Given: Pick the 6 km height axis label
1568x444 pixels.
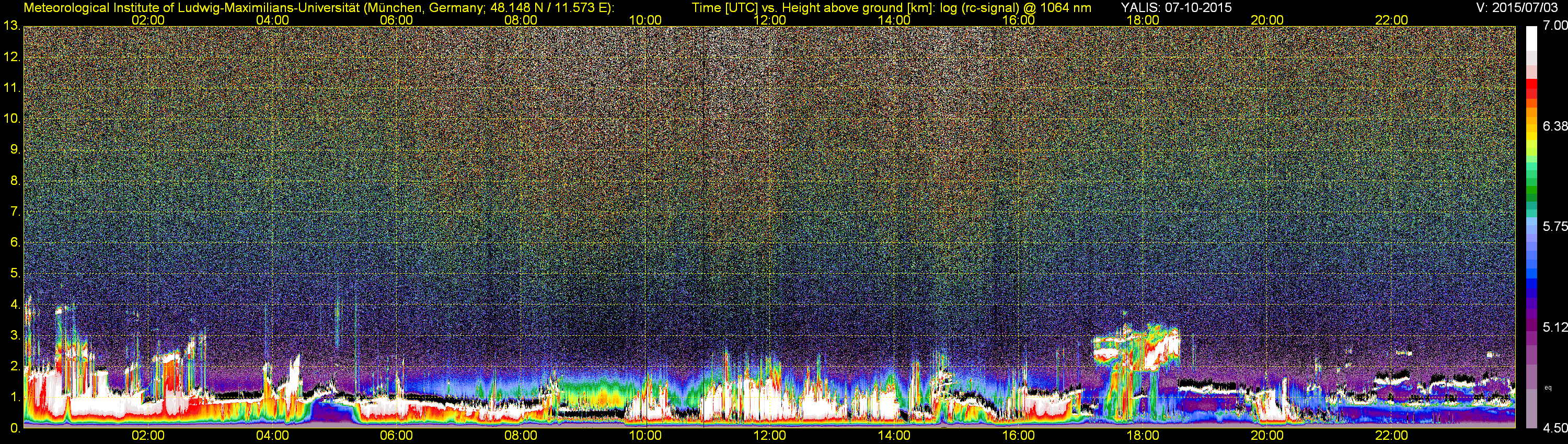Looking at the screenshot, I should (15, 243).
